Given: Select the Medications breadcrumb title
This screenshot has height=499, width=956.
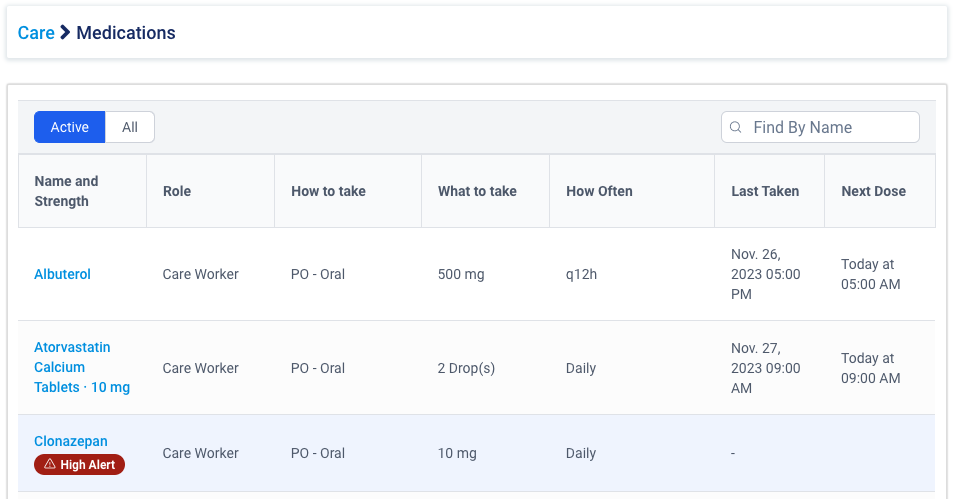Looking at the screenshot, I should coord(126,32).
